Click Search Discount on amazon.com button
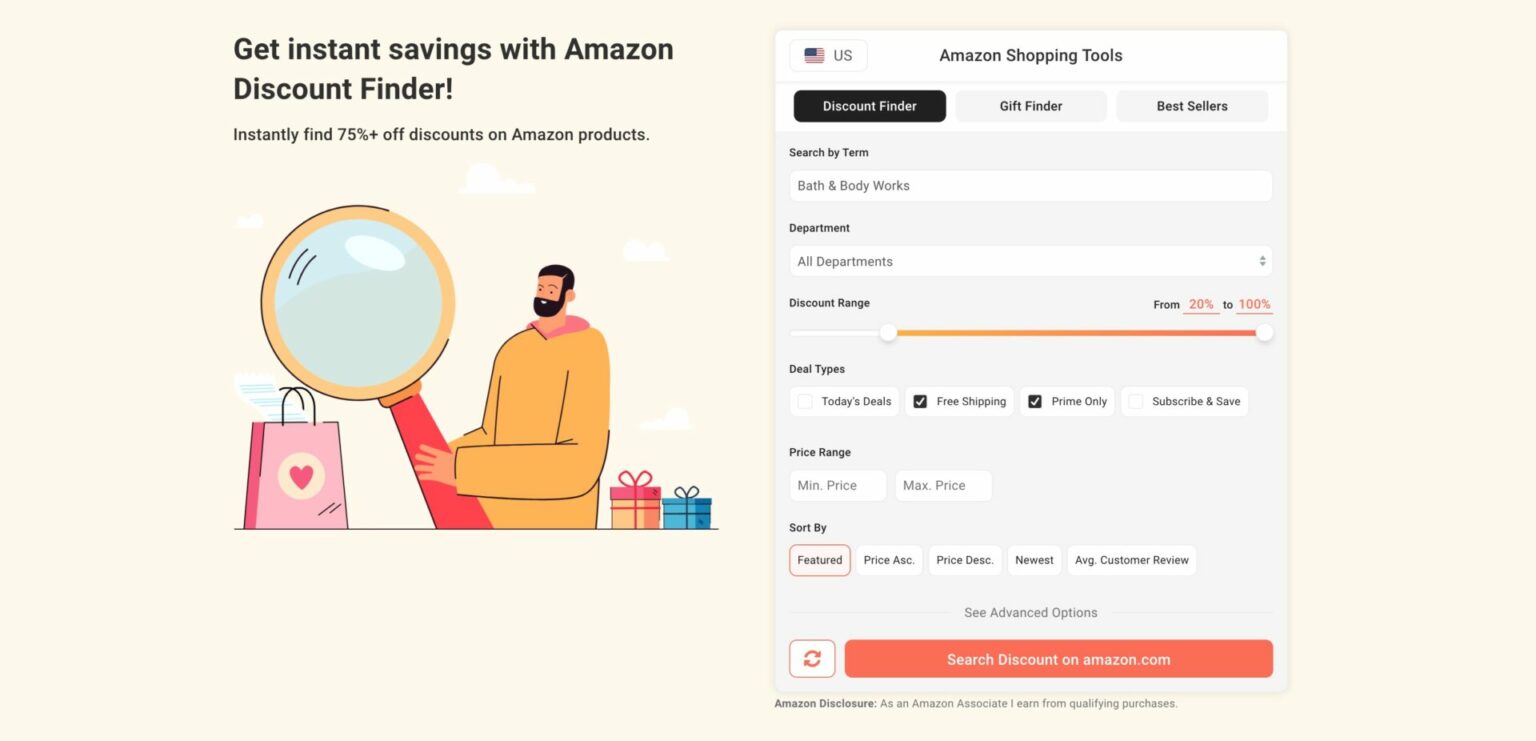Screen dimensions: 1536x741 [1058, 659]
